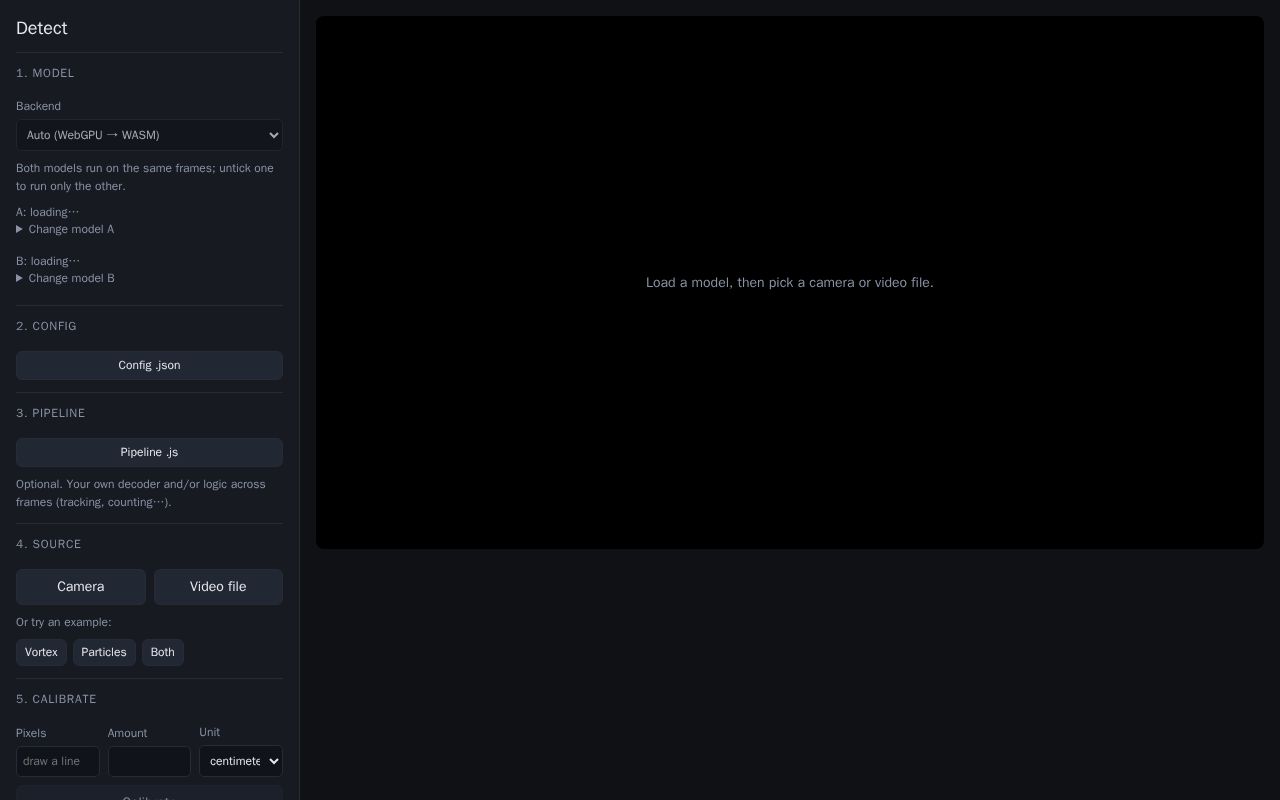Try the Vortex example

point(41,652)
